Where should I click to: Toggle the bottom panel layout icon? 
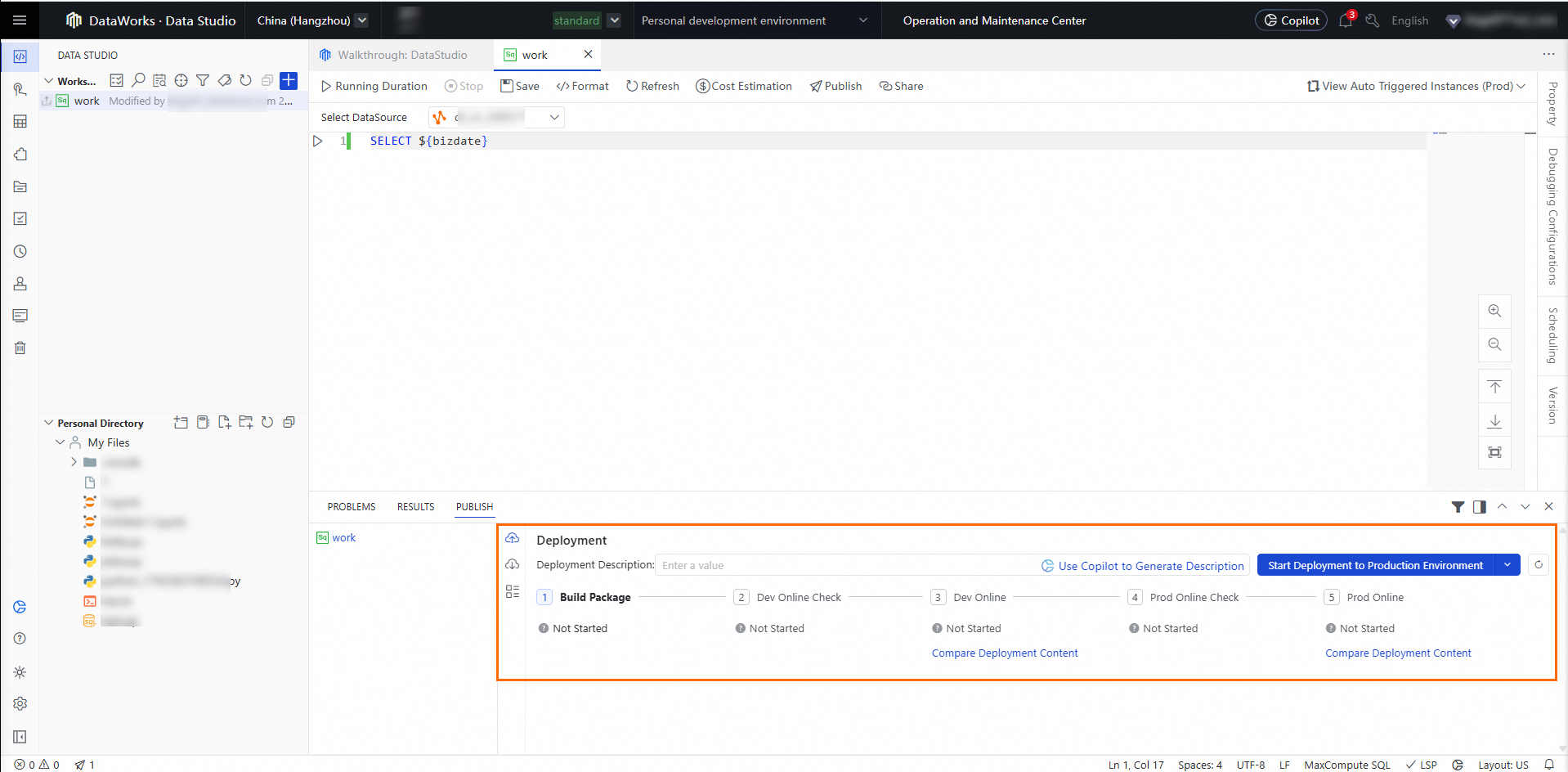(x=1480, y=507)
